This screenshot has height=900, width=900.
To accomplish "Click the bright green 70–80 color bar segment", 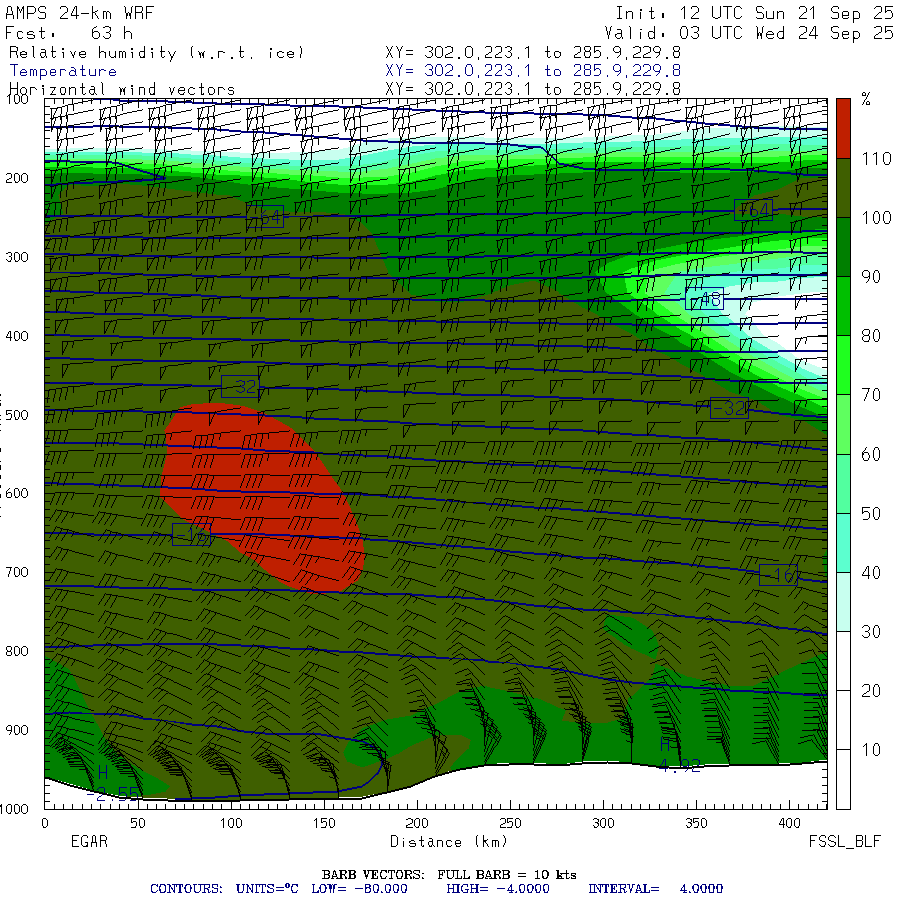I will pos(843,365).
